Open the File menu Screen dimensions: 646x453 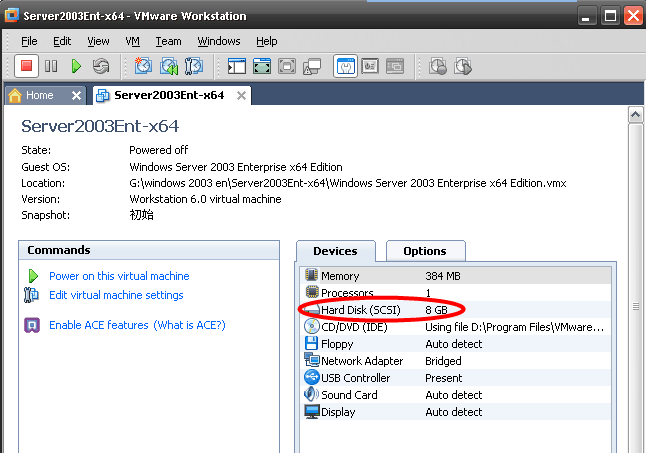point(29,41)
